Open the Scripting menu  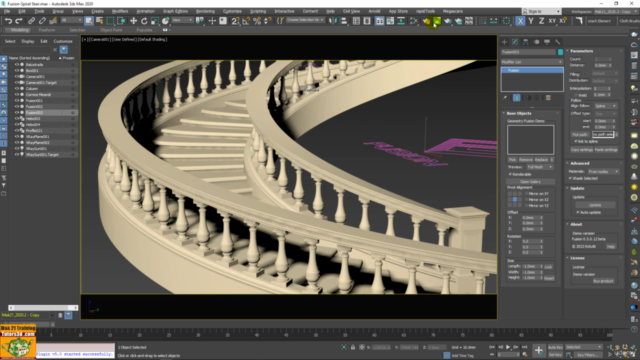pyautogui.click(x=258, y=11)
